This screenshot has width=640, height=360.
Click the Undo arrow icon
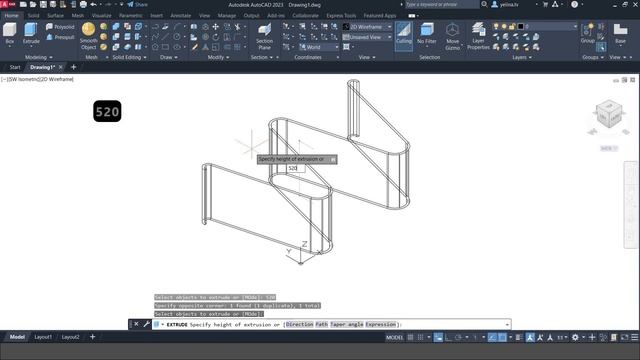[93, 4]
